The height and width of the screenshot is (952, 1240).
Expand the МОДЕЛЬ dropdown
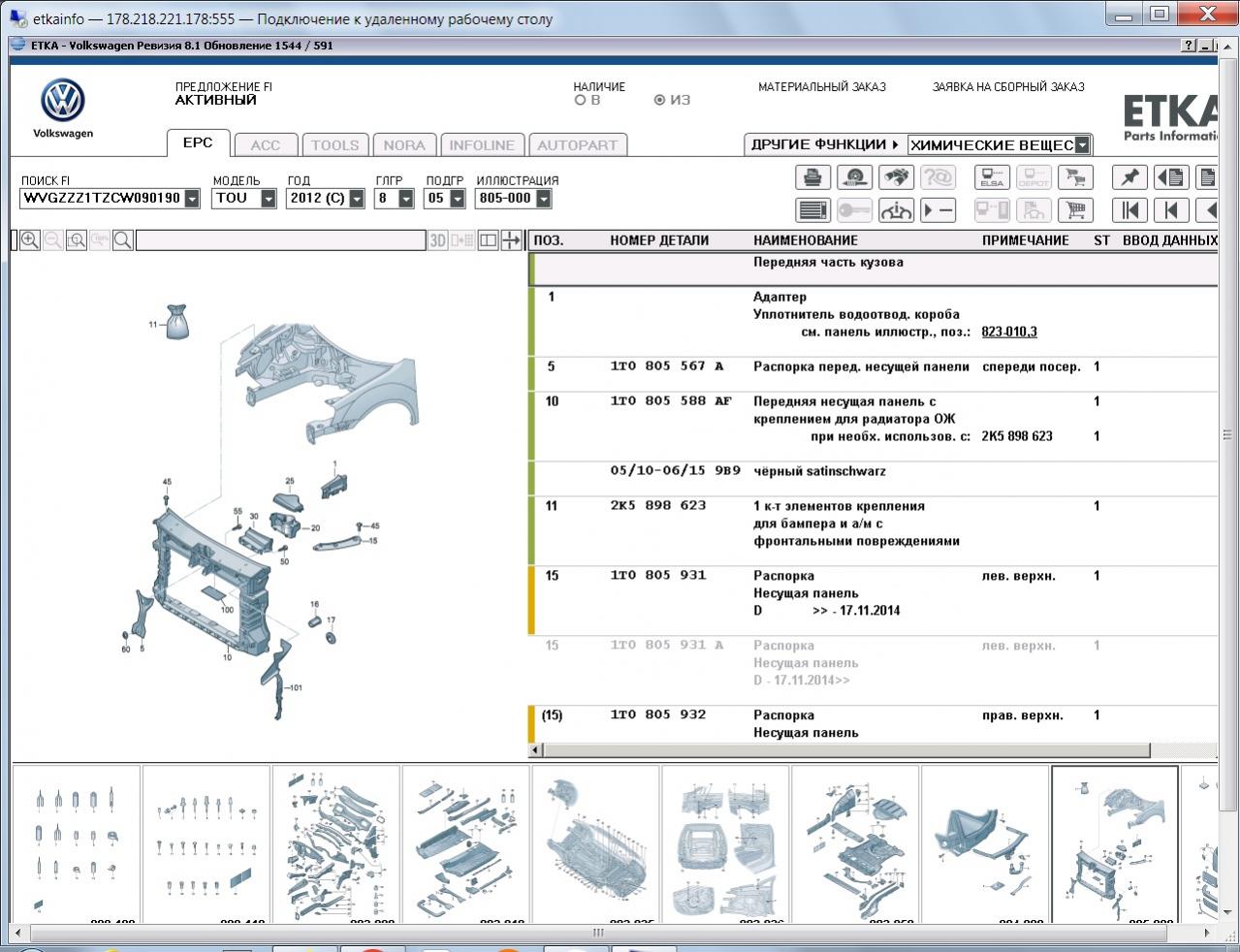(269, 199)
